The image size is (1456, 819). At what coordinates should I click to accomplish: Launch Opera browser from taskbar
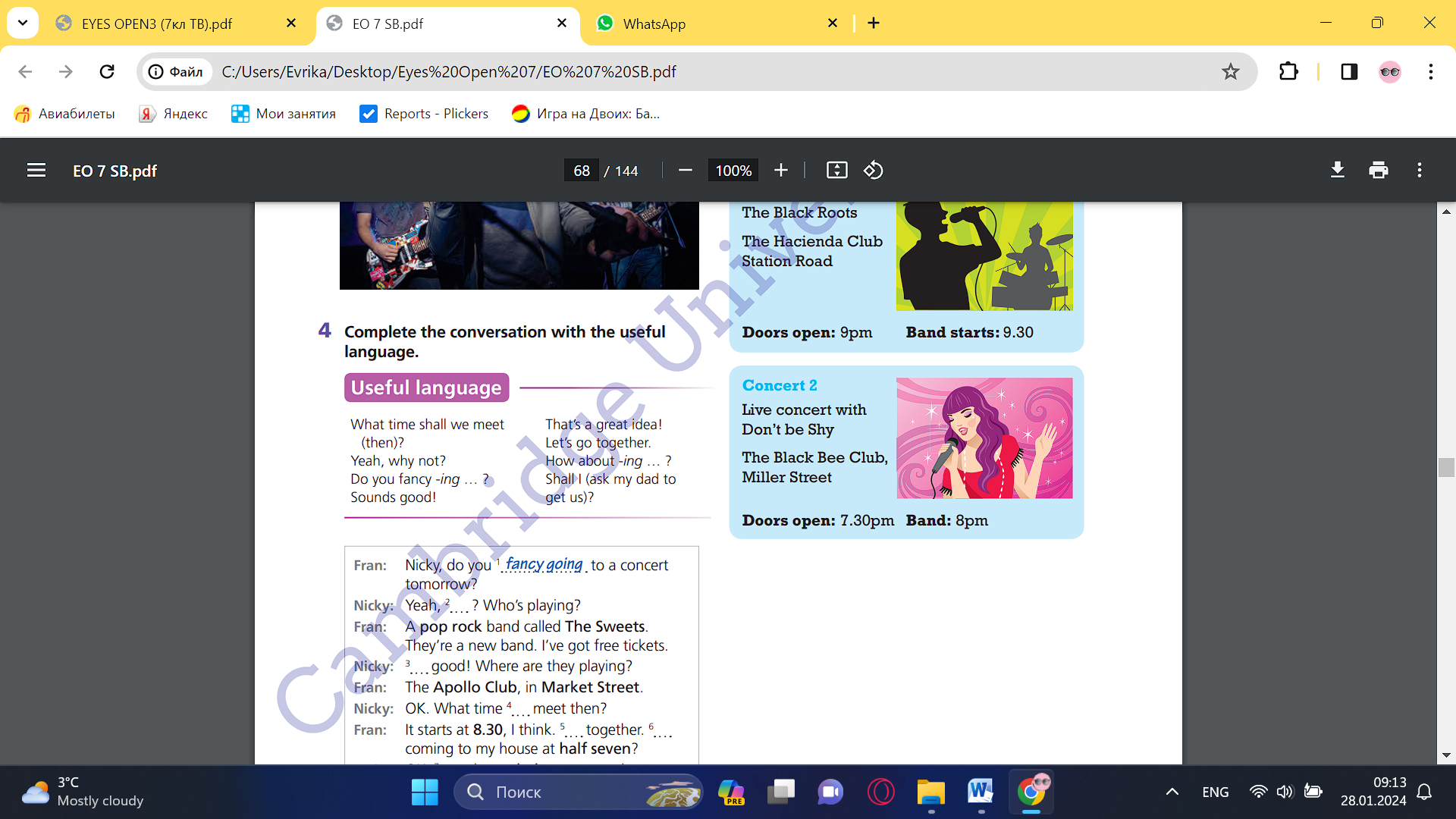[x=880, y=792]
